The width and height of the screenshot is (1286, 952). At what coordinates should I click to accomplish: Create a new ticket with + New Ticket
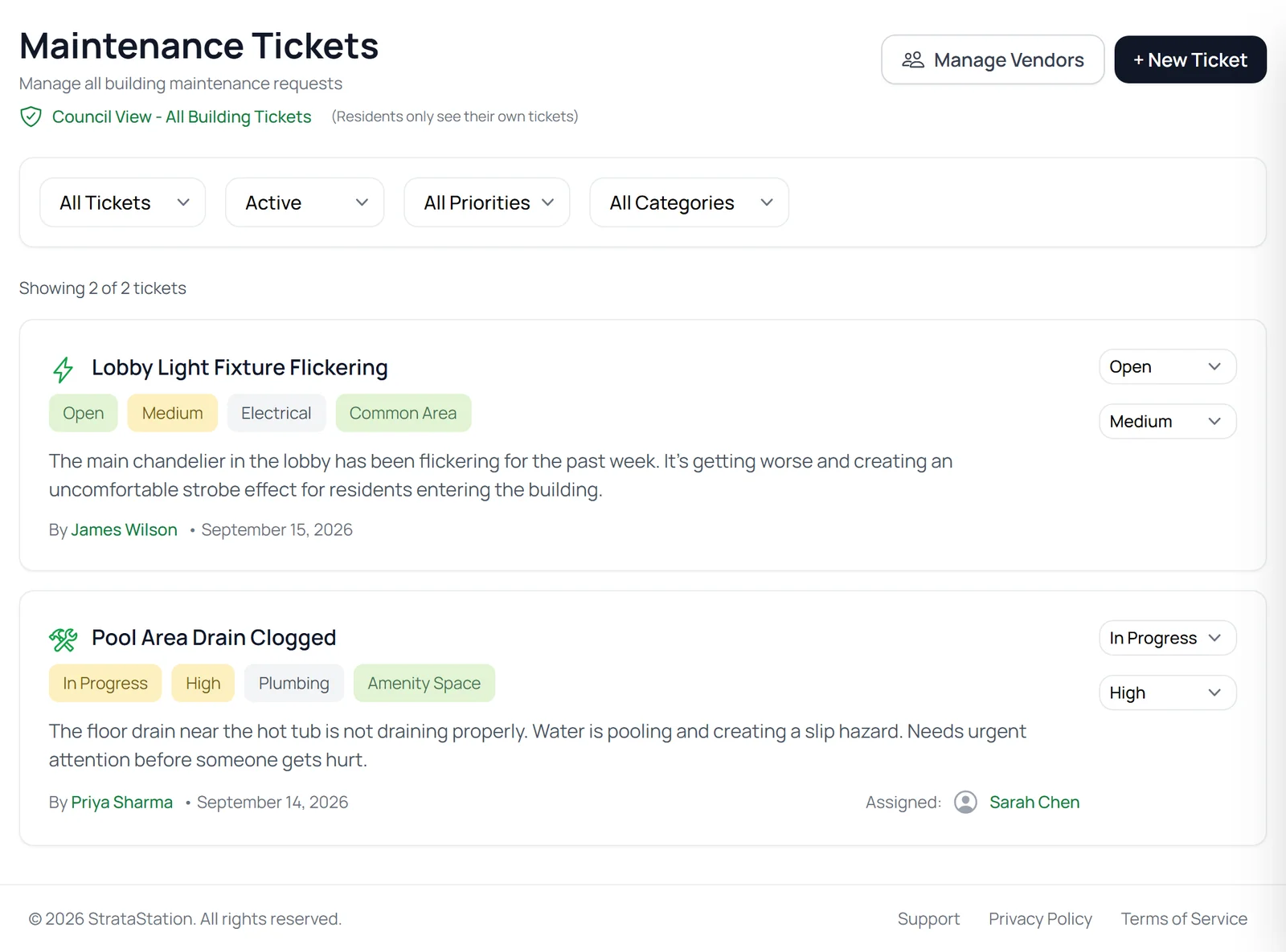click(x=1190, y=59)
